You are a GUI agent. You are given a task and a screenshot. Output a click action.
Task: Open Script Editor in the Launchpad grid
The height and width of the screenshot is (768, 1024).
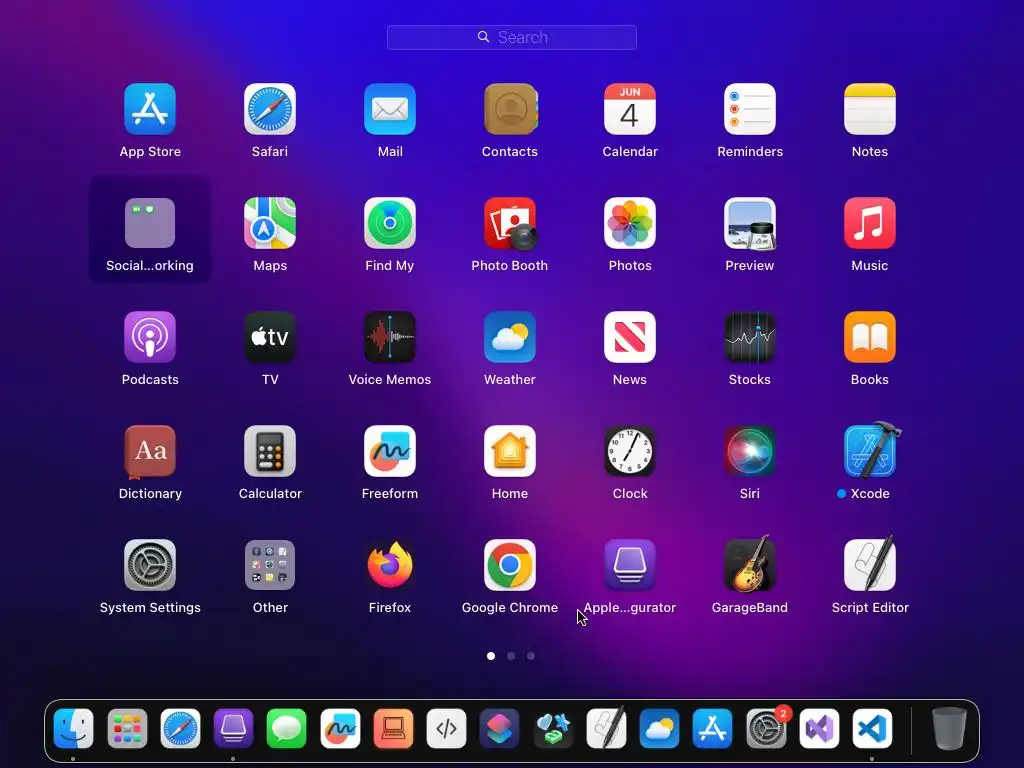(870, 564)
